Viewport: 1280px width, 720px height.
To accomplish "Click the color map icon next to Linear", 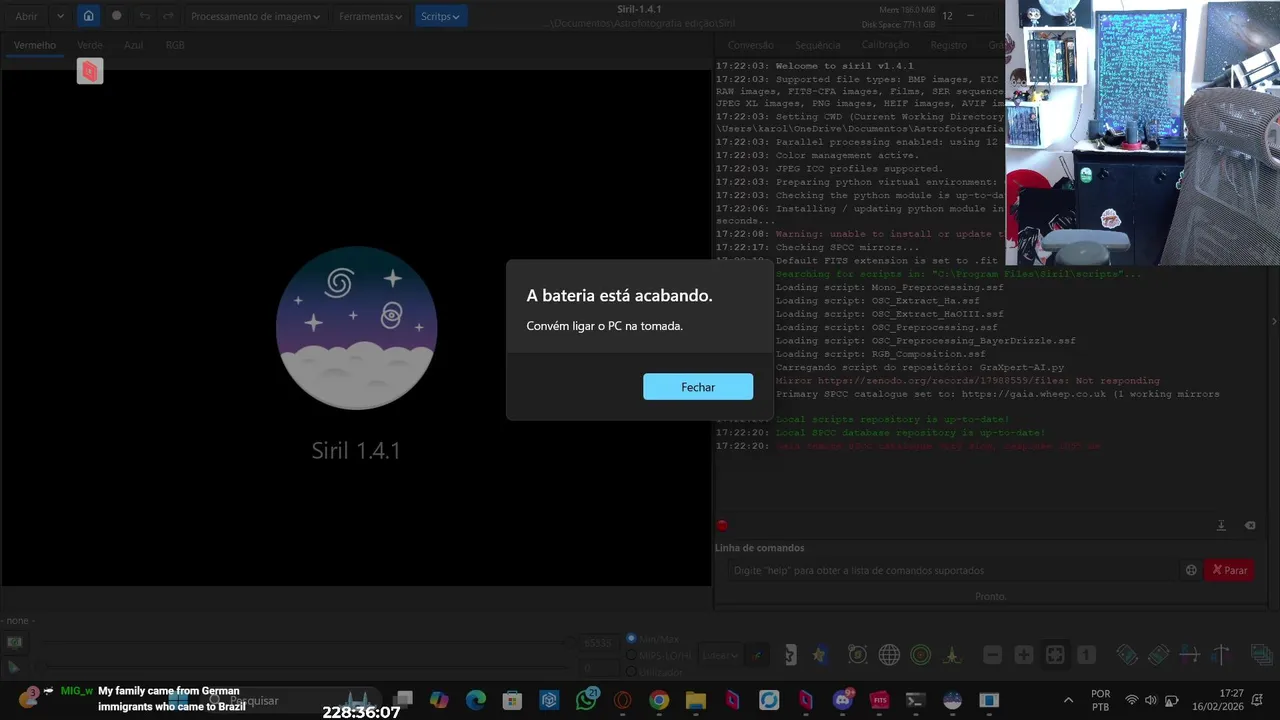I will point(757,655).
